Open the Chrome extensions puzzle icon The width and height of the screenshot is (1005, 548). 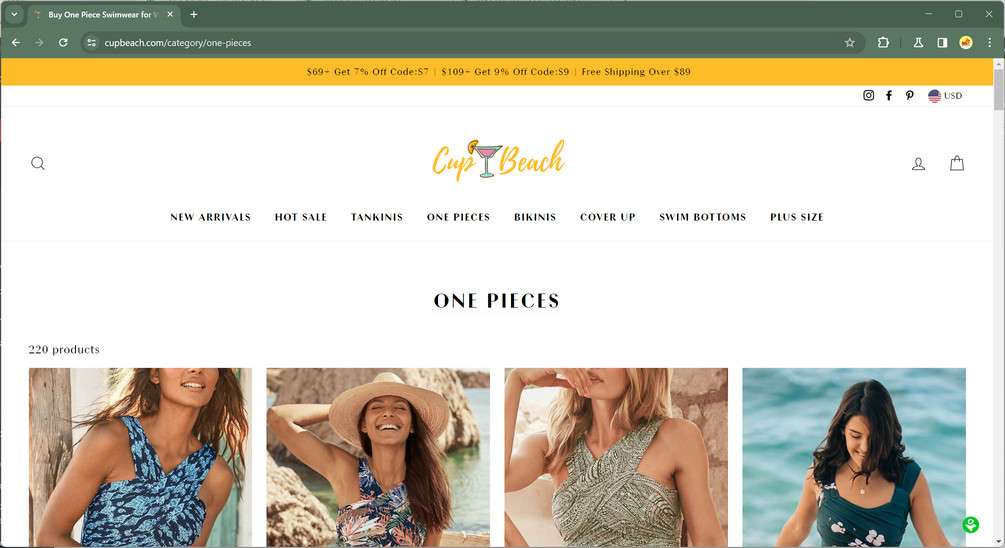pyautogui.click(x=883, y=42)
